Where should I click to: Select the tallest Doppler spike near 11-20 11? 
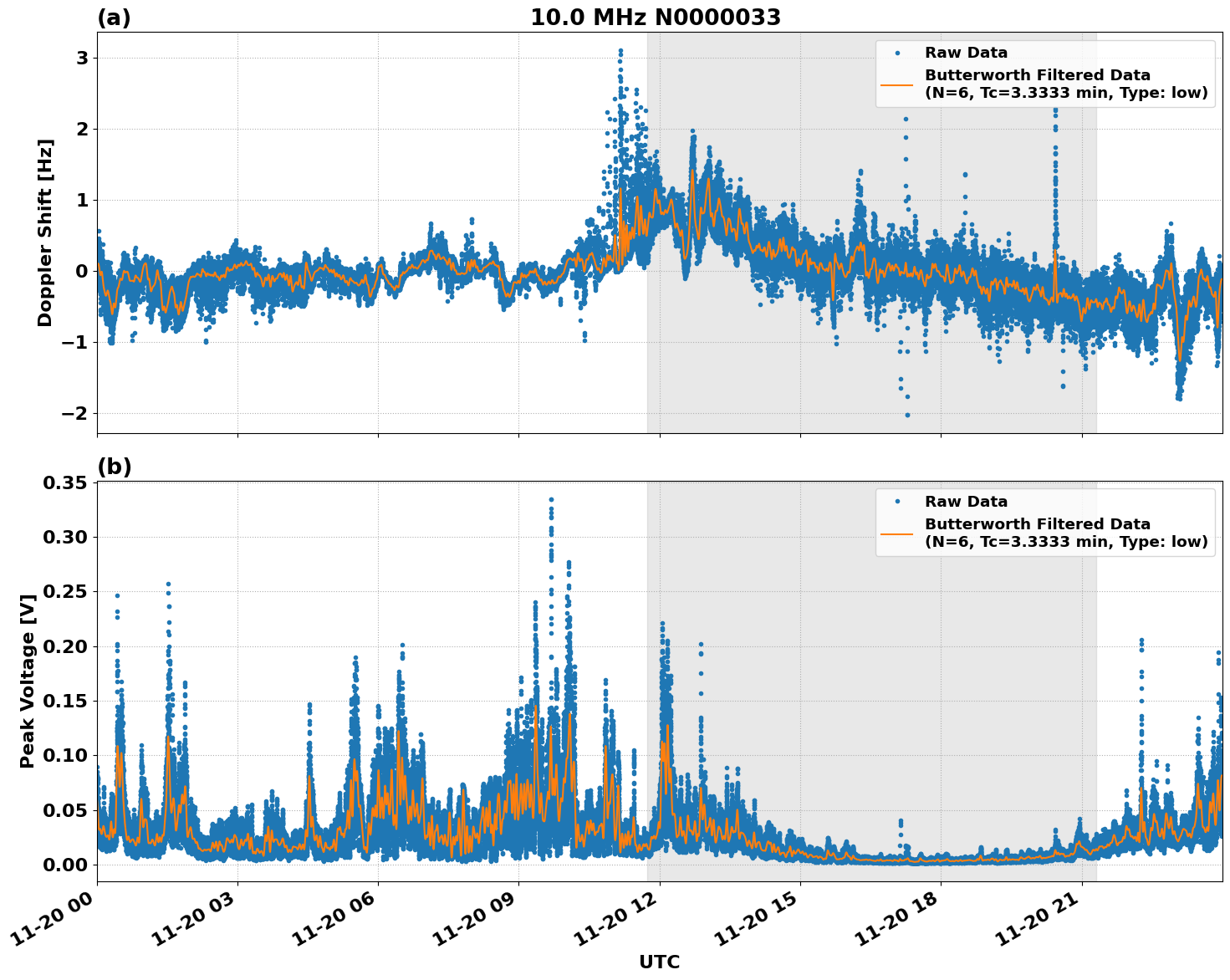(x=620, y=51)
